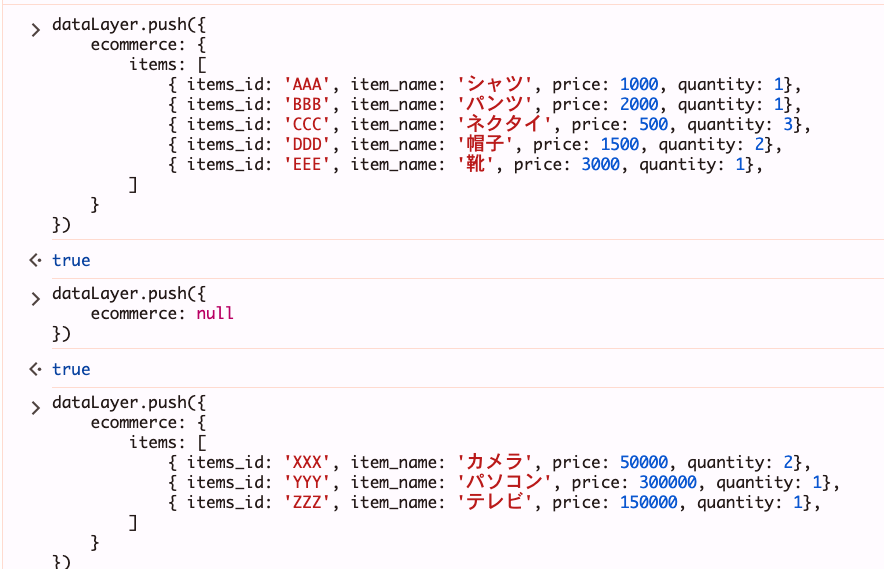The width and height of the screenshot is (884, 569).
Task: Click the item_name value 'ネクタイ'
Action: tap(505, 125)
